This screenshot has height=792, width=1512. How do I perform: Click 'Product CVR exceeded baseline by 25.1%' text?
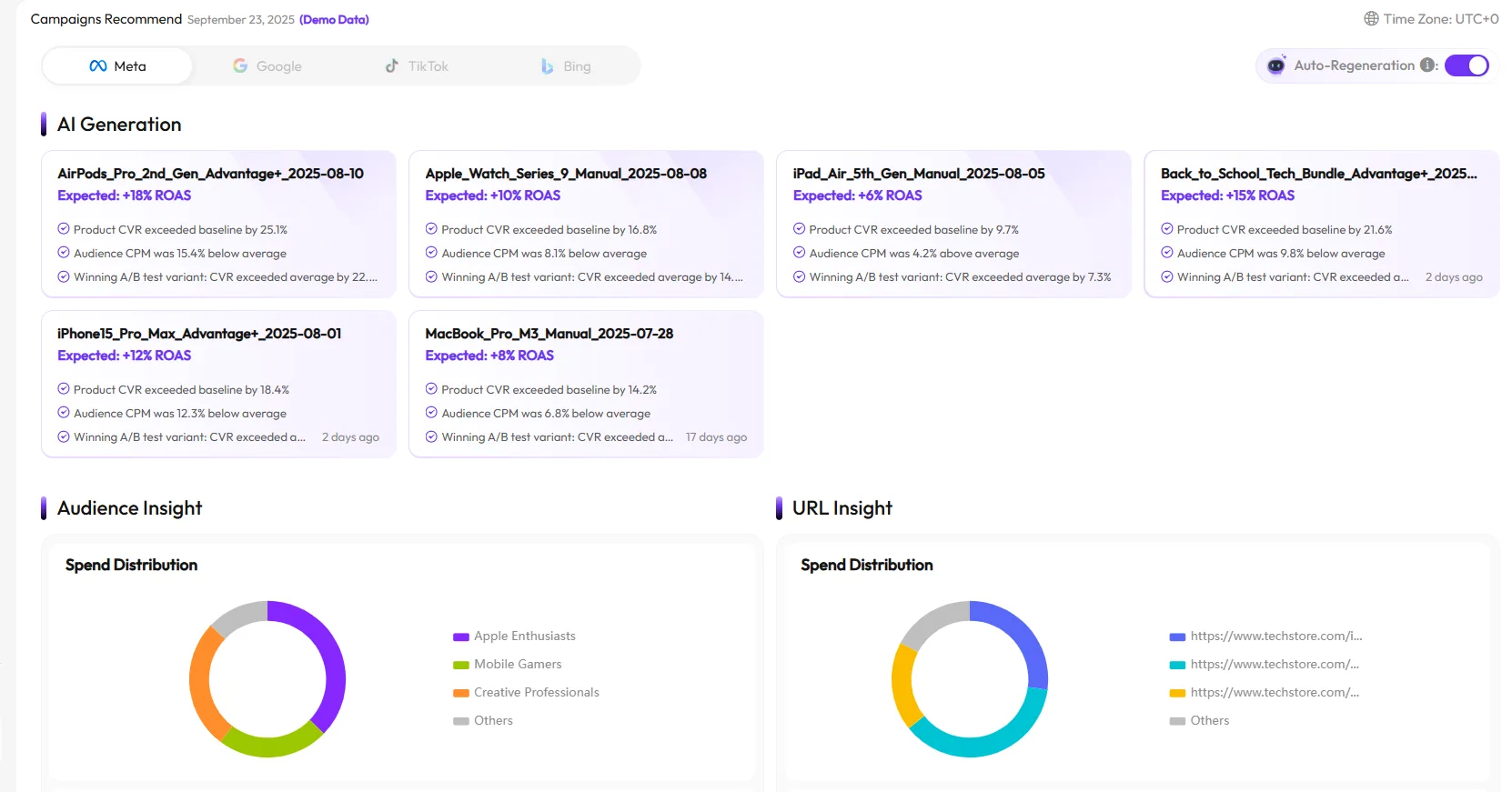(180, 230)
